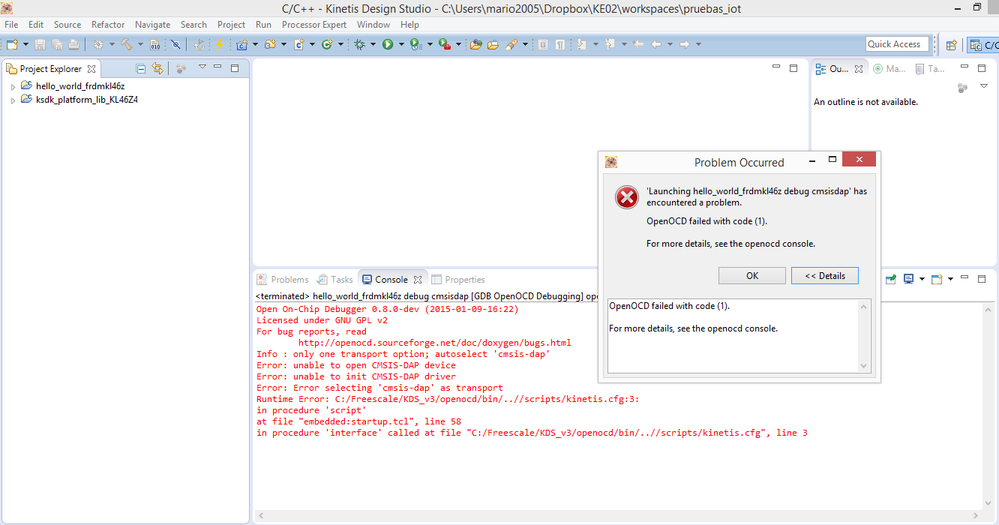Click the New Source Folder icon
999x525 pixels.
pyautogui.click(x=271, y=44)
